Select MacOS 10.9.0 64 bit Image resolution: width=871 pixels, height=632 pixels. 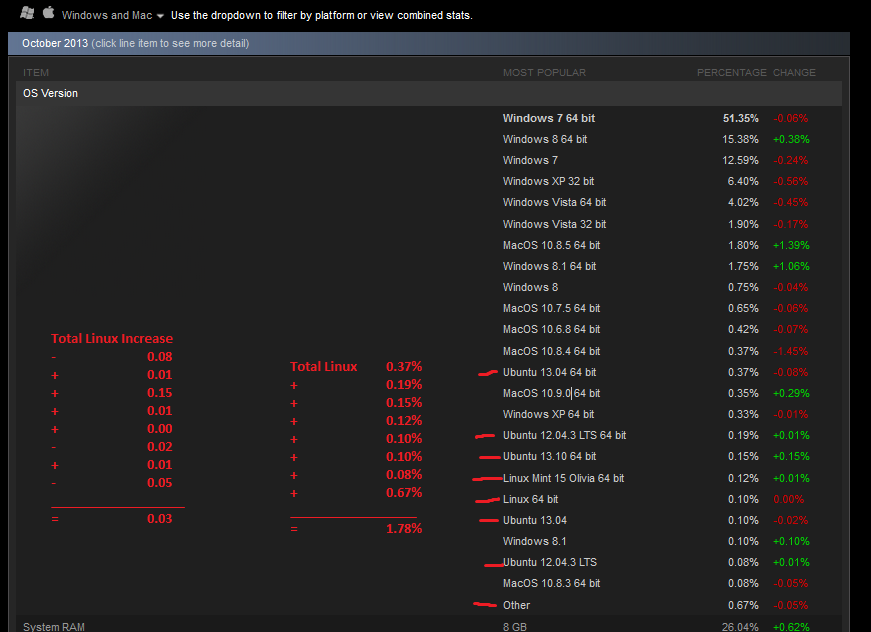[551, 394]
